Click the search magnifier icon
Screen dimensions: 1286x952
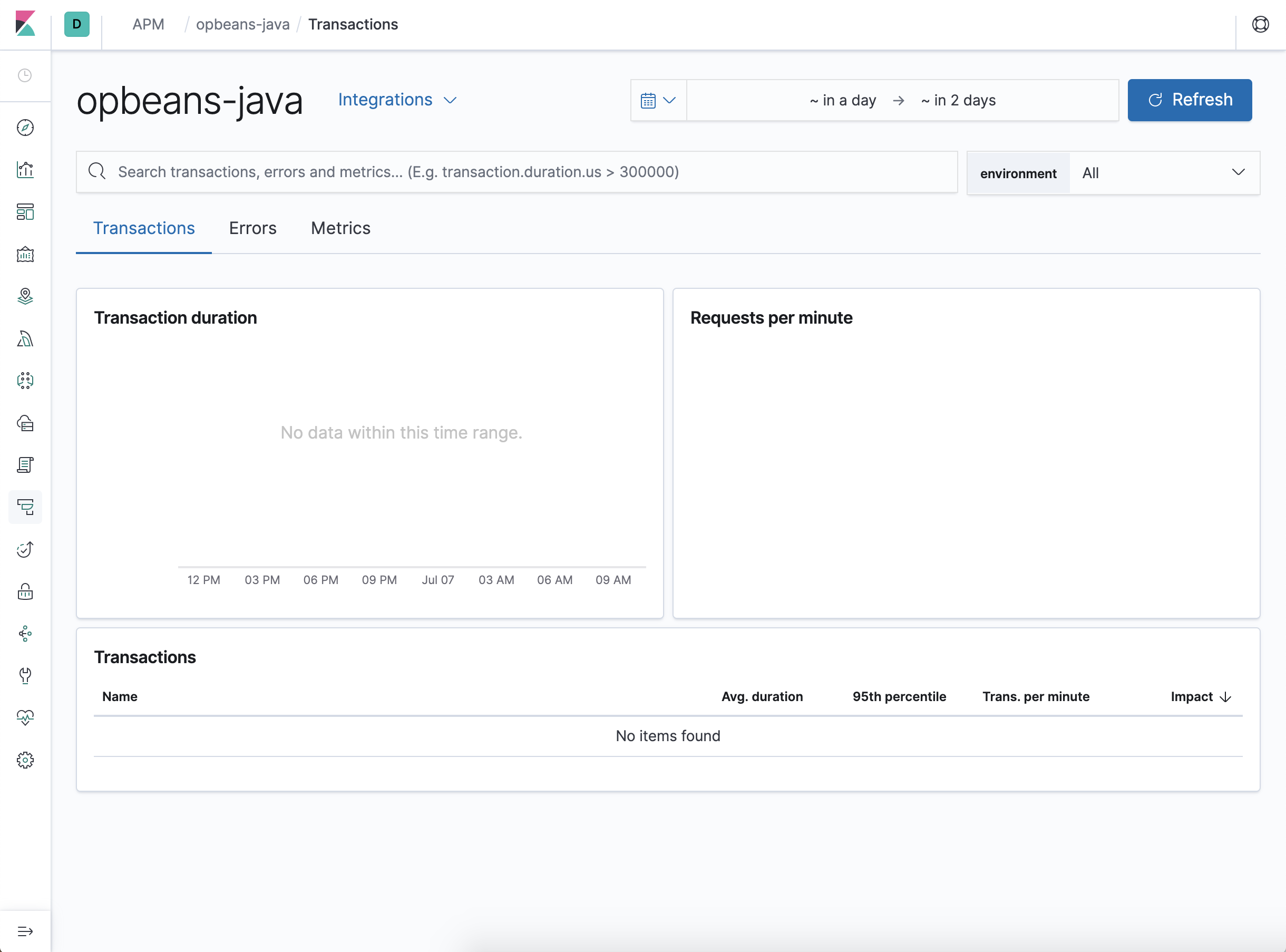coord(97,171)
